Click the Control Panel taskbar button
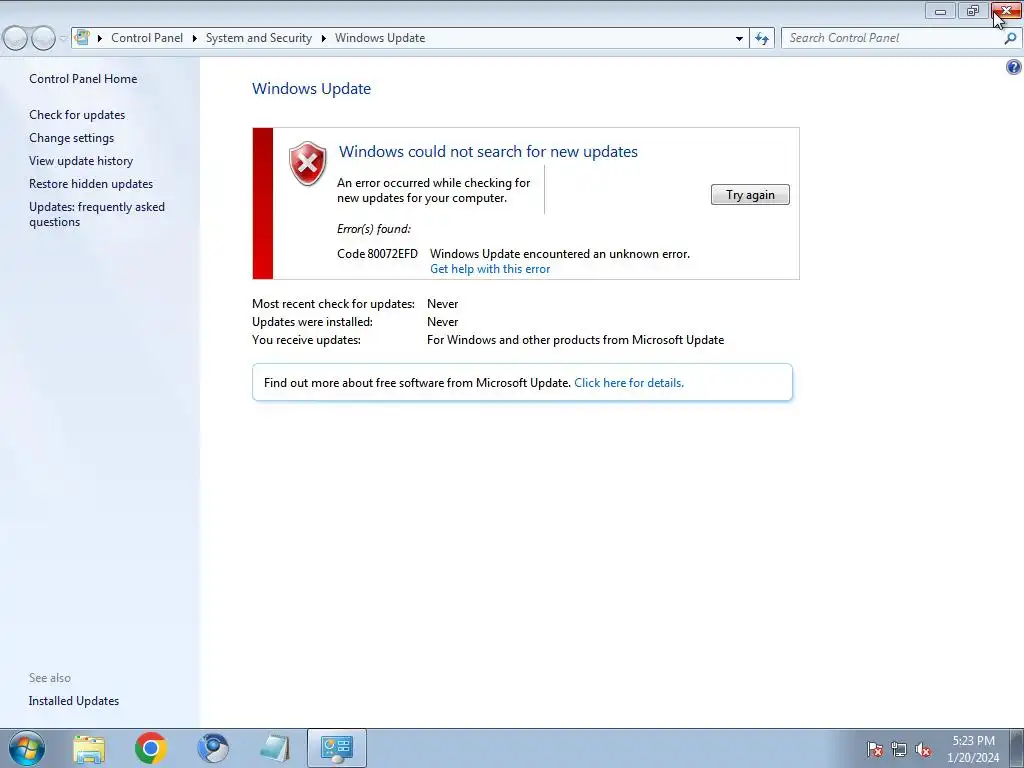The height and width of the screenshot is (768, 1024). (x=336, y=748)
